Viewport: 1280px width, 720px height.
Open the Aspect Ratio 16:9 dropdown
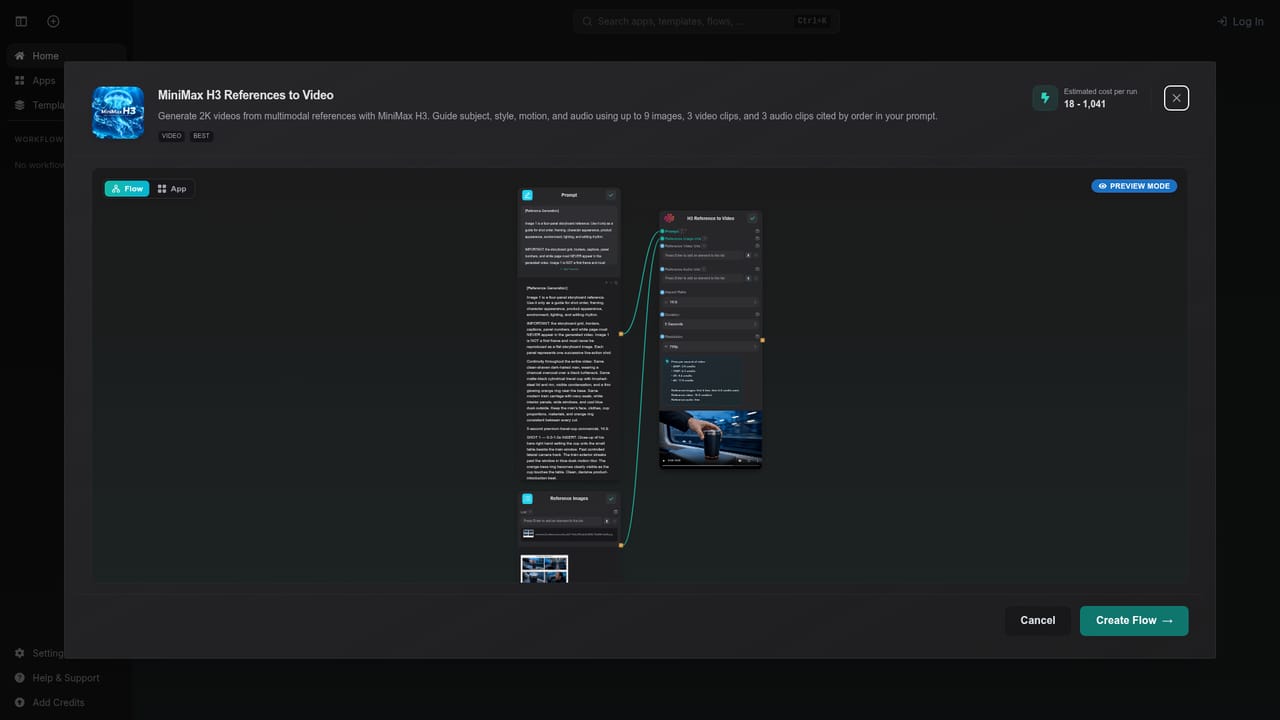click(x=710, y=301)
